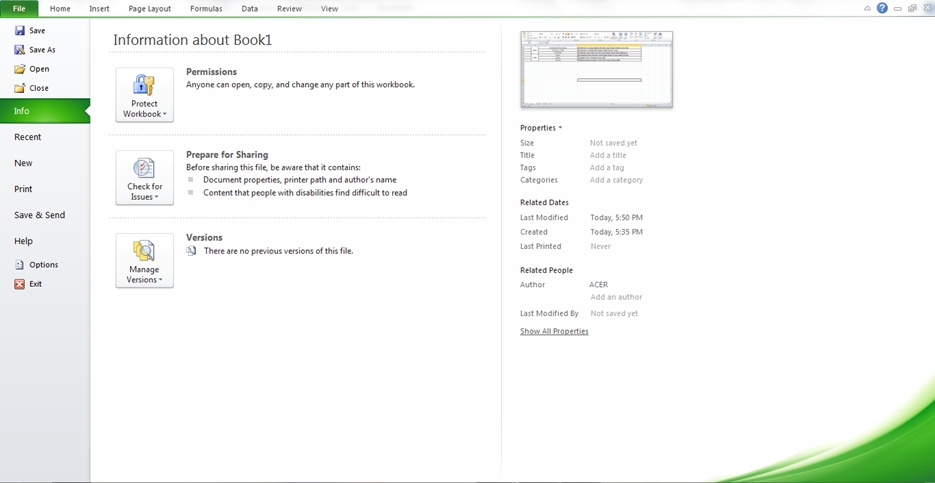Click the Options sheet icon

click(x=20, y=265)
